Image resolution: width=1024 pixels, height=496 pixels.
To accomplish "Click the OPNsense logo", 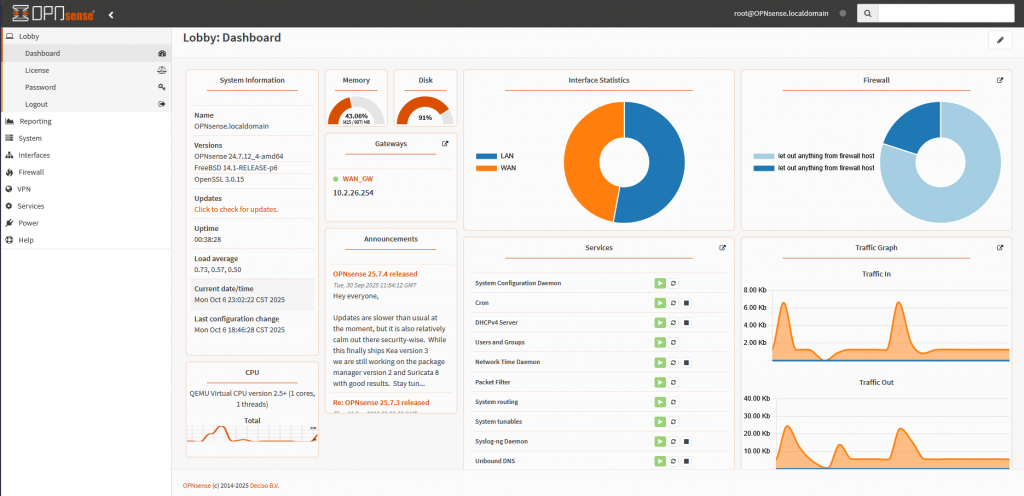I will pyautogui.click(x=53, y=13).
